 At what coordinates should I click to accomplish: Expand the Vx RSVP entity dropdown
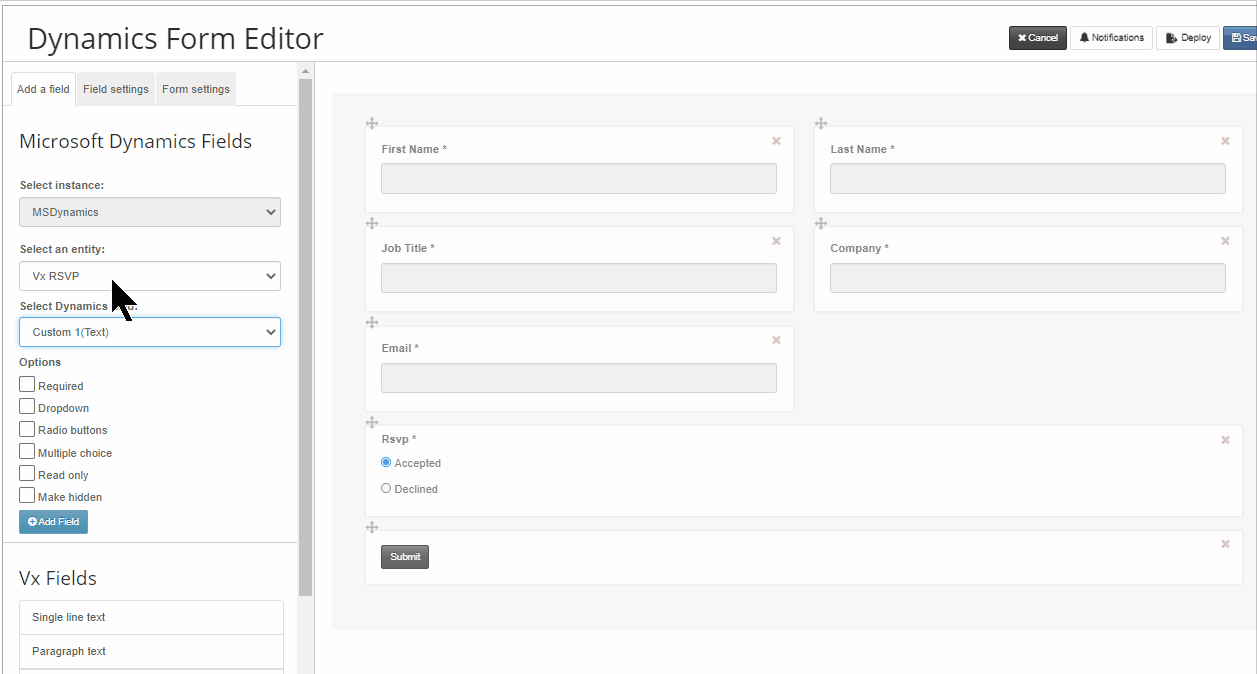coord(150,276)
